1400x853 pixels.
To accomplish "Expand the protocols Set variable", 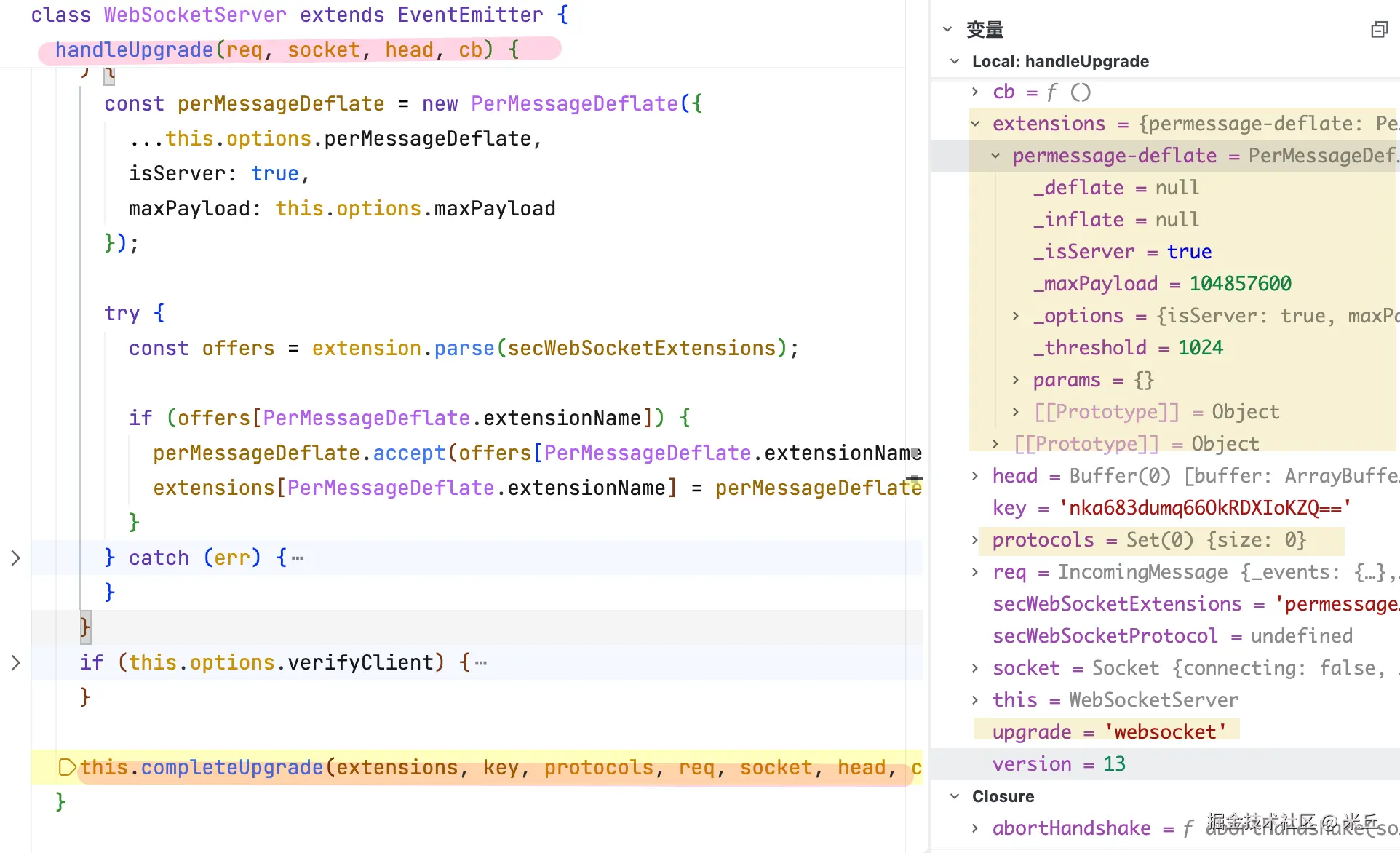I will pyautogui.click(x=975, y=540).
